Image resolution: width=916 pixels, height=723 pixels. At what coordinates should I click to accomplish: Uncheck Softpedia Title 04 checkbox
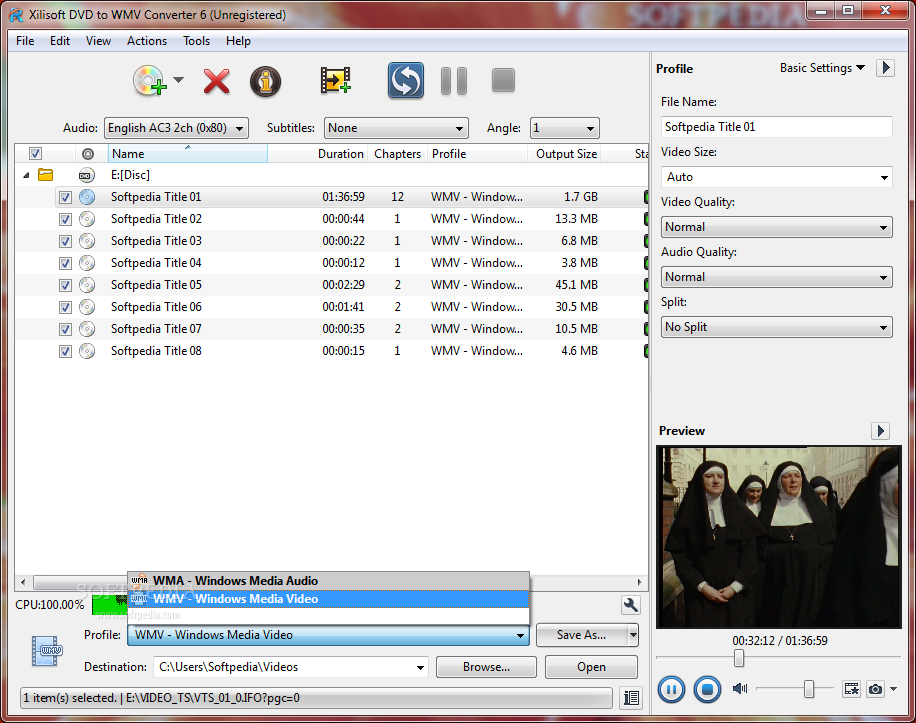(x=65, y=263)
